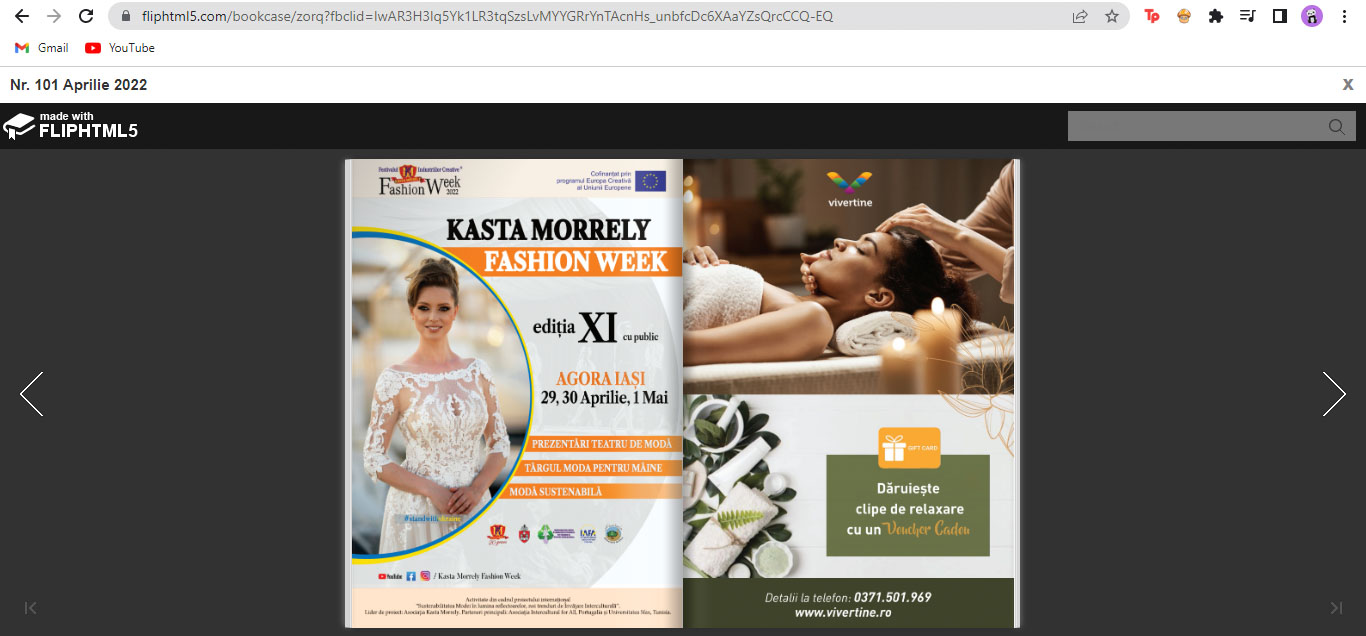Click the phone number 0371.501.969
The image size is (1366, 636).
pos(892,598)
